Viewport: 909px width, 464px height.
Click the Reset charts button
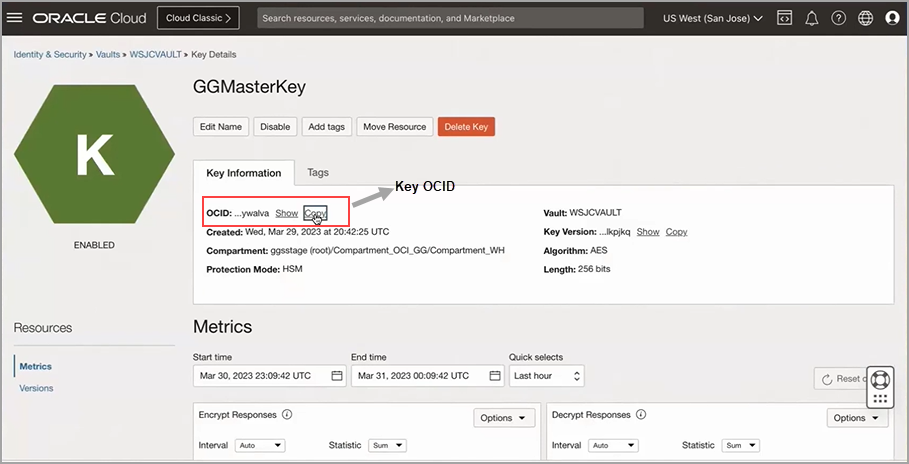pos(844,379)
